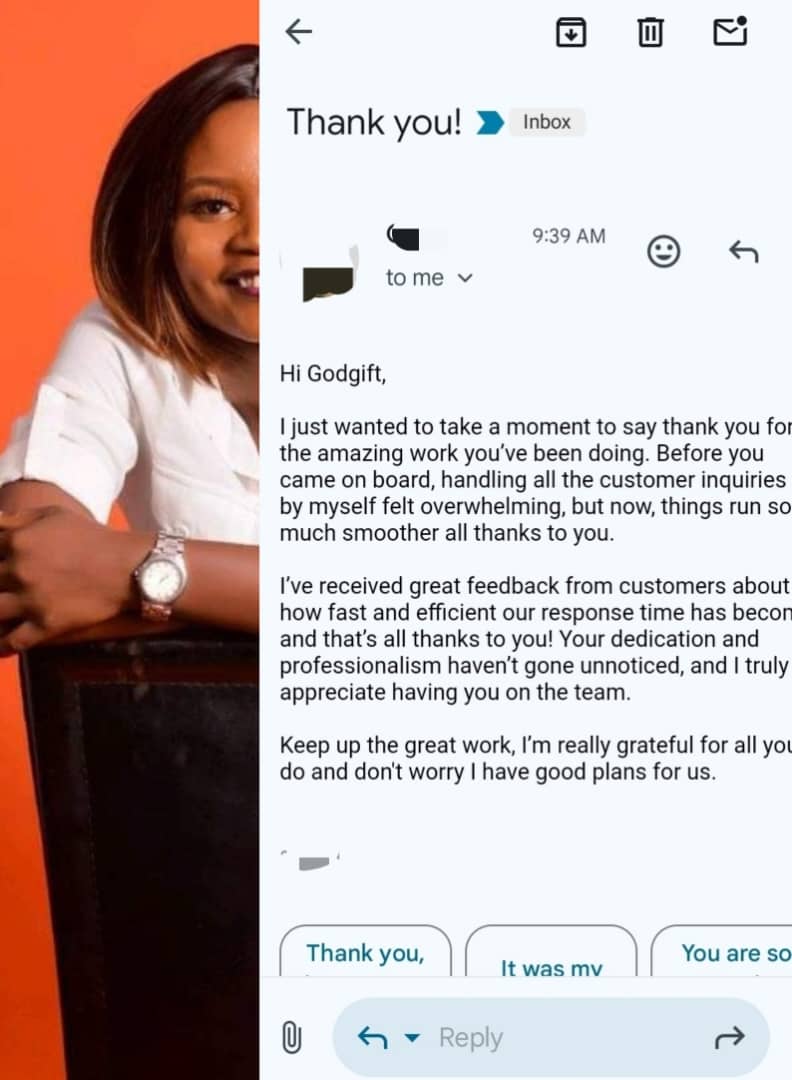Click the Inbox label tag

[x=547, y=122]
